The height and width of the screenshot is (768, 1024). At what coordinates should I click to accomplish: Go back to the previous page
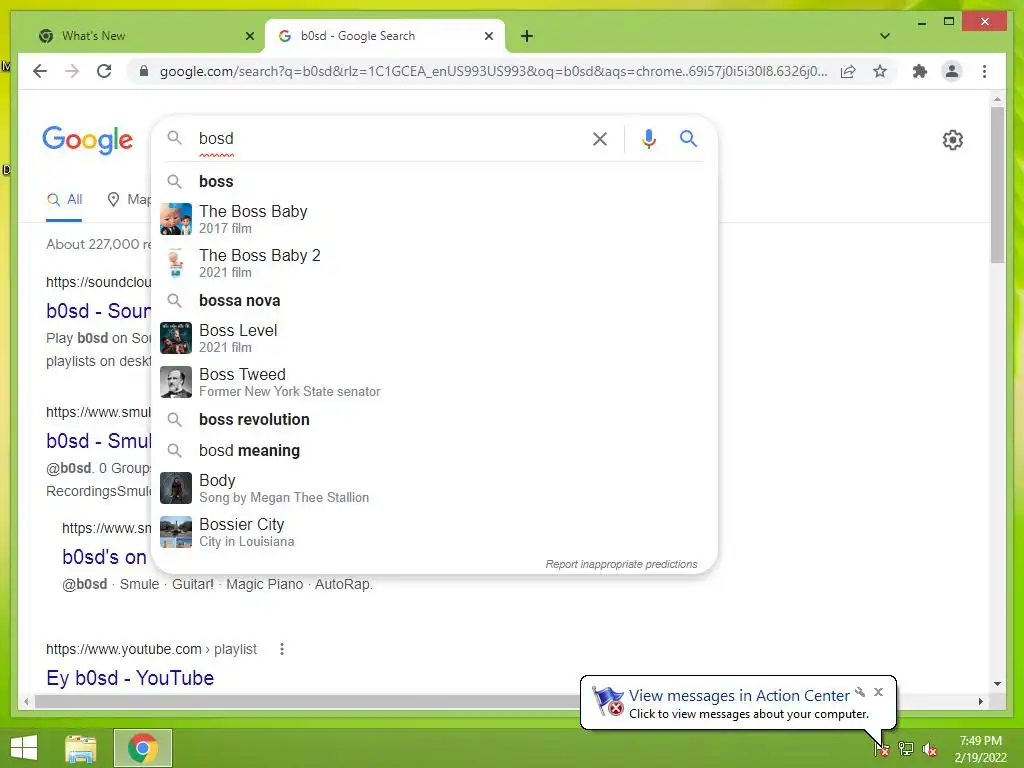(x=40, y=71)
